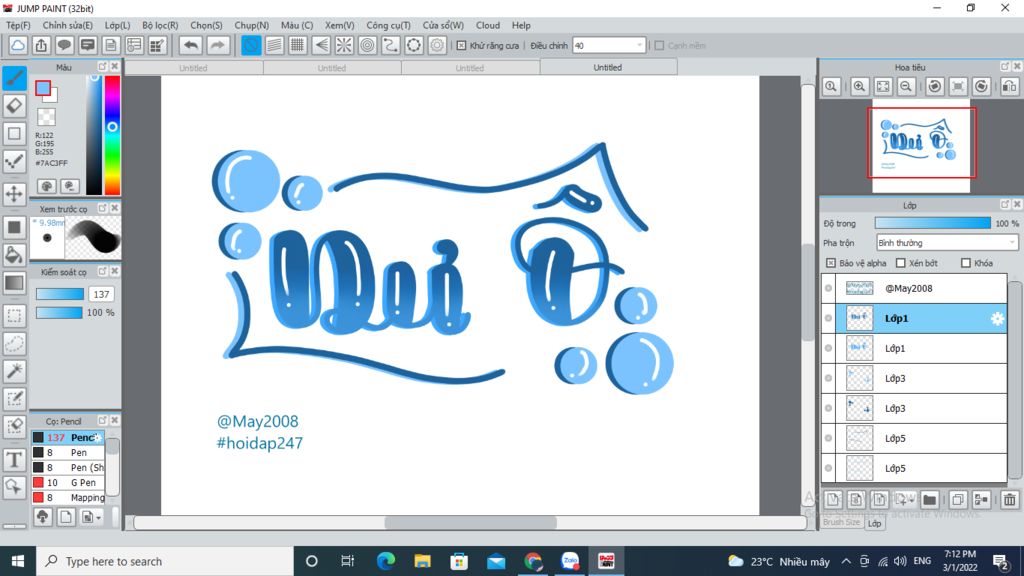Open the Công cụ(T) menu
Image resolution: width=1024 pixels, height=576 pixels.
point(389,25)
